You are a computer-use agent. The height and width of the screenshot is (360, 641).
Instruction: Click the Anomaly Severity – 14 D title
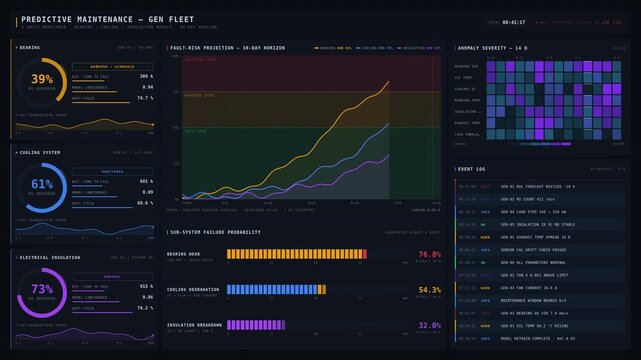[492, 48]
